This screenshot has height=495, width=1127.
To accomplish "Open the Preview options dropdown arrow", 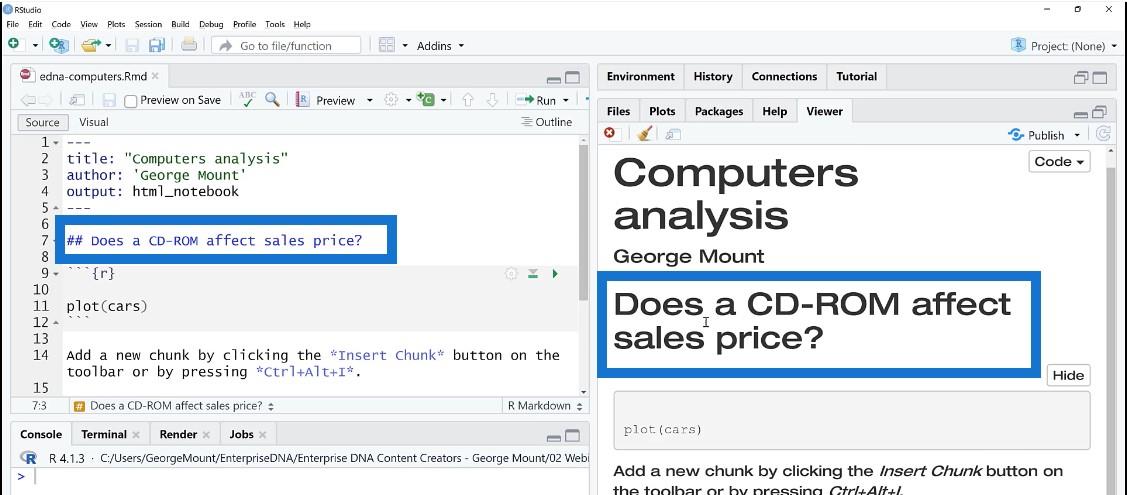I will pos(369,100).
